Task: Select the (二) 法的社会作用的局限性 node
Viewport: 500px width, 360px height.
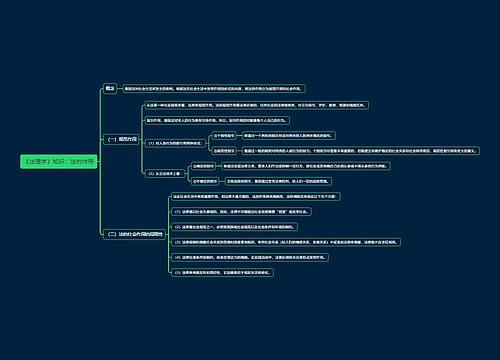Action: [135, 234]
